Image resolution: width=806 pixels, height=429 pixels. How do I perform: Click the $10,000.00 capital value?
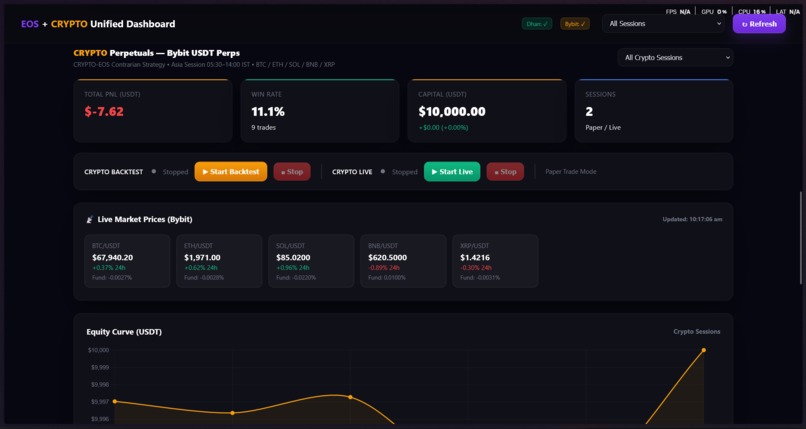click(452, 111)
